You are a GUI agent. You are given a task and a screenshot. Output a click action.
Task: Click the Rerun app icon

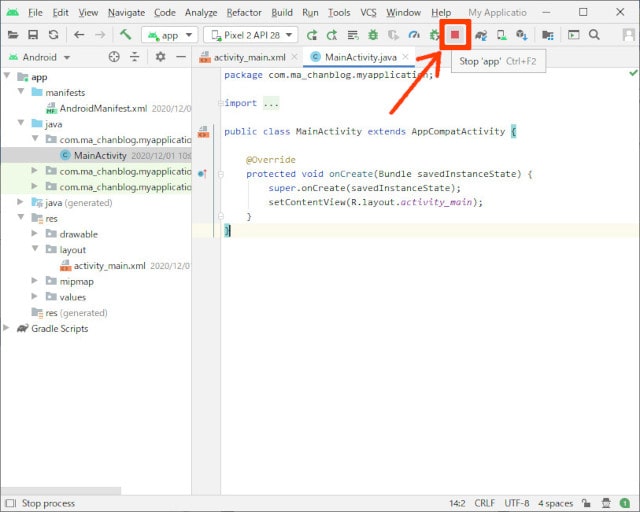(x=312, y=36)
